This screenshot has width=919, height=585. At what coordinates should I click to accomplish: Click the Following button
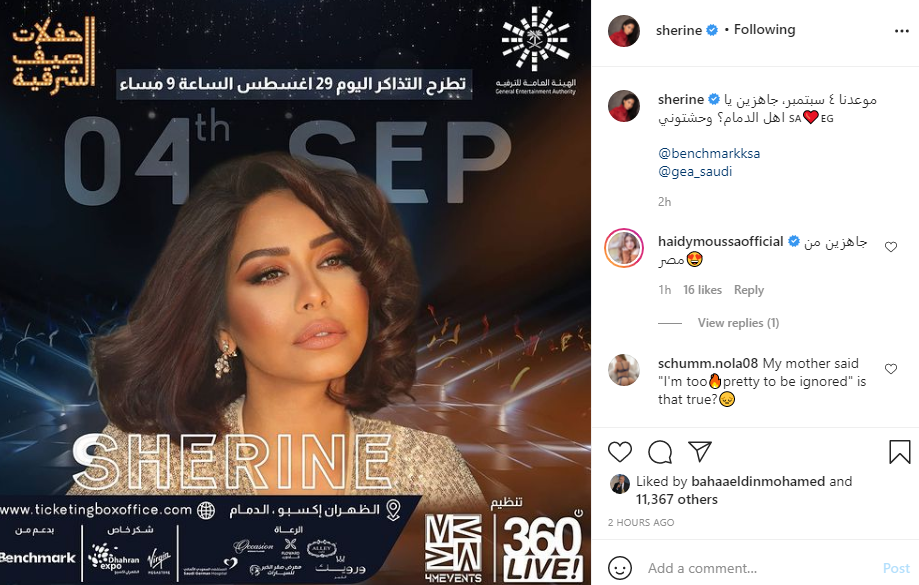[x=764, y=29]
